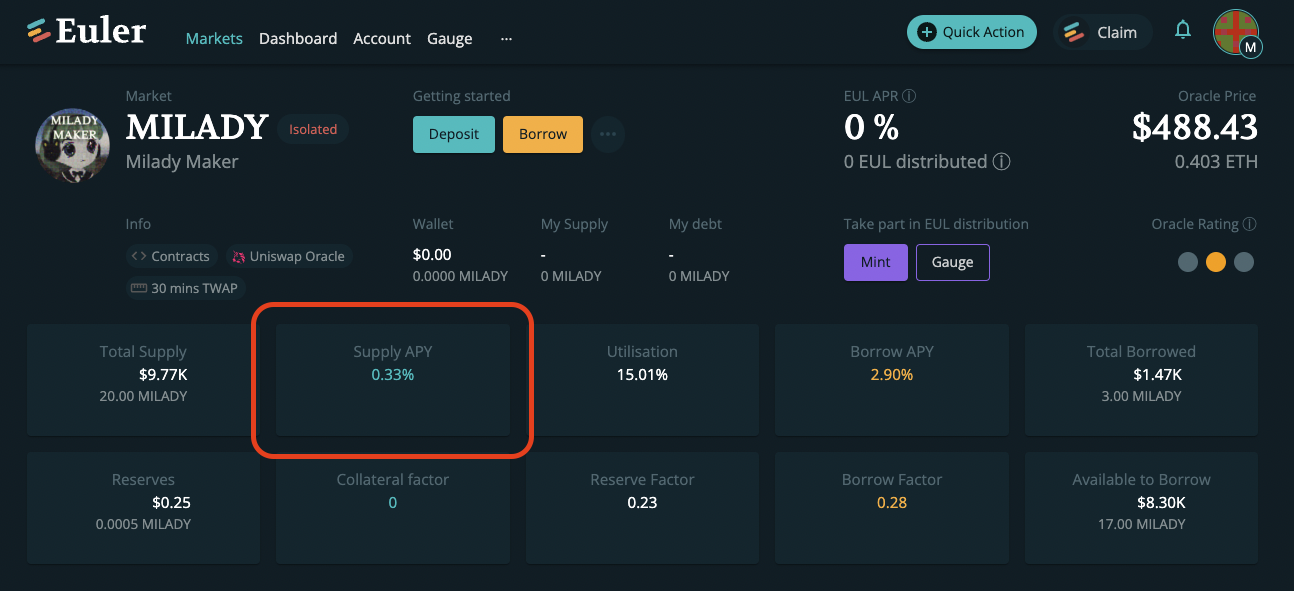Click the EUL distributed info icon

(1001, 162)
